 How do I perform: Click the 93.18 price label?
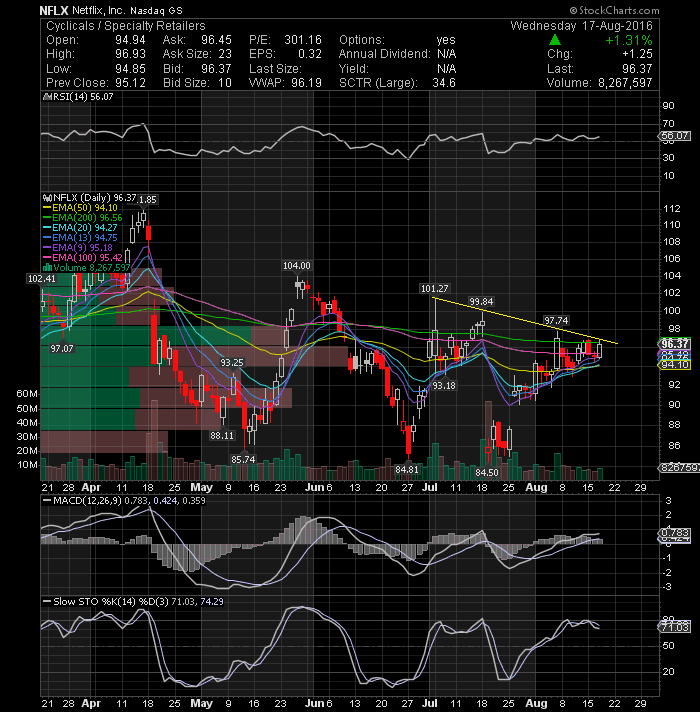pyautogui.click(x=444, y=386)
